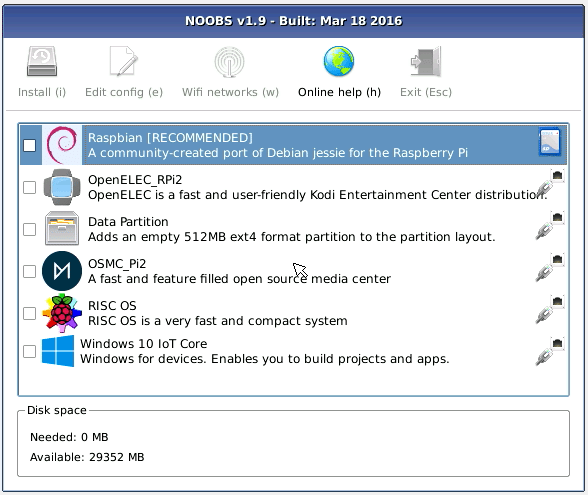Viewport: 588px width, 495px height.
Task: Click the Windows 10 IoT Core logo
Action: [x=58, y=351]
